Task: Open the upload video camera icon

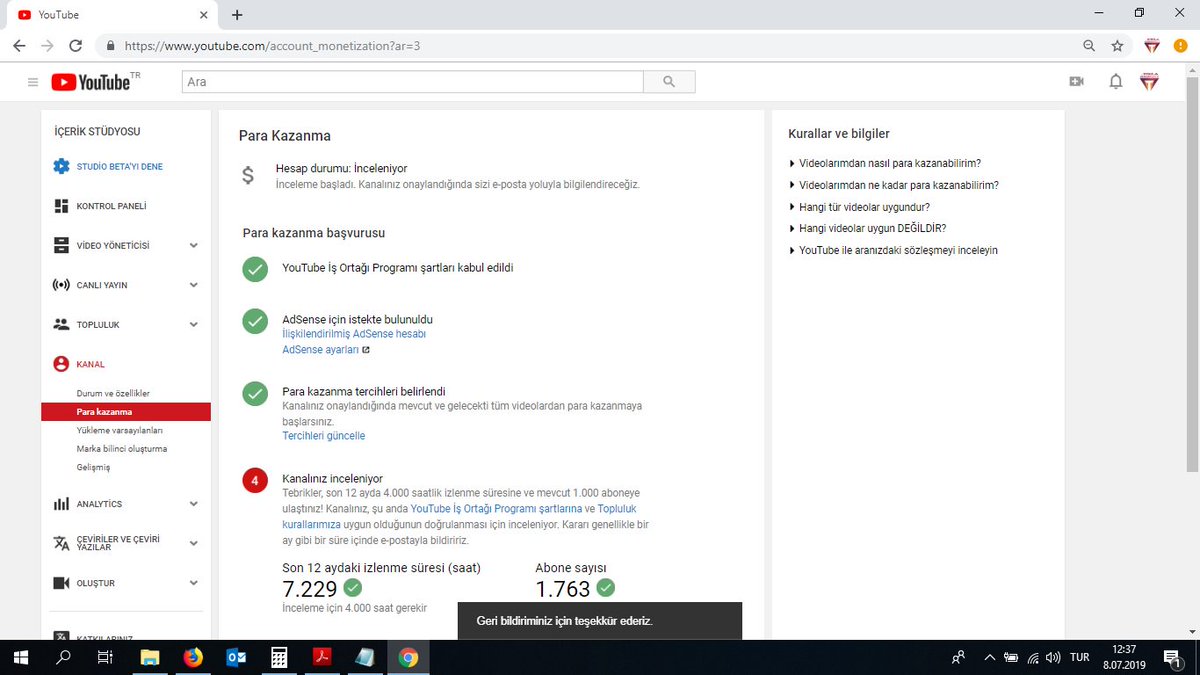Action: click(1076, 82)
